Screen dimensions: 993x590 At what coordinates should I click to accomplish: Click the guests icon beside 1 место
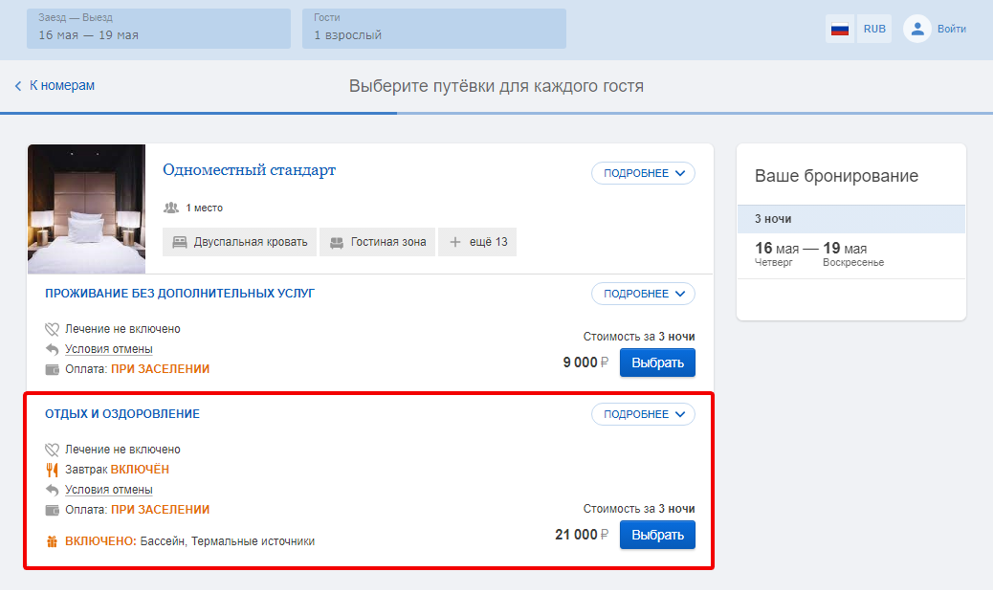pos(171,208)
